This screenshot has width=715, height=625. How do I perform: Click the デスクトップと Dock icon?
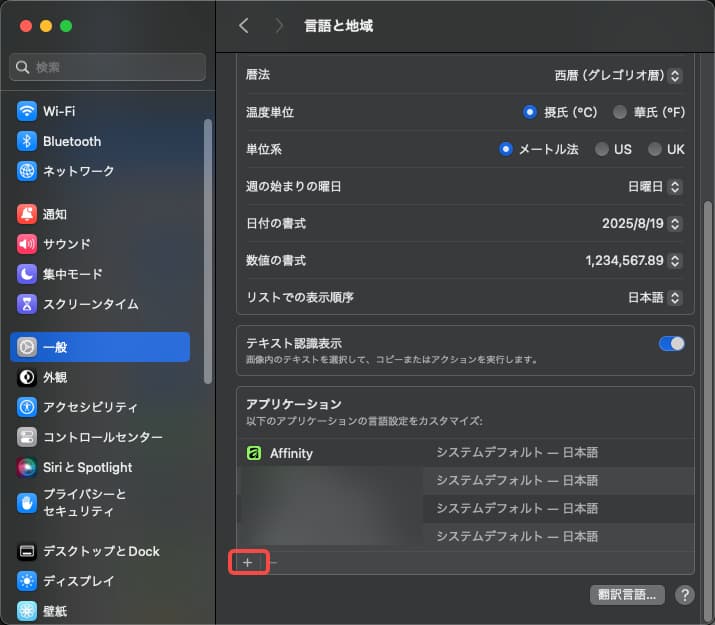pos(27,551)
